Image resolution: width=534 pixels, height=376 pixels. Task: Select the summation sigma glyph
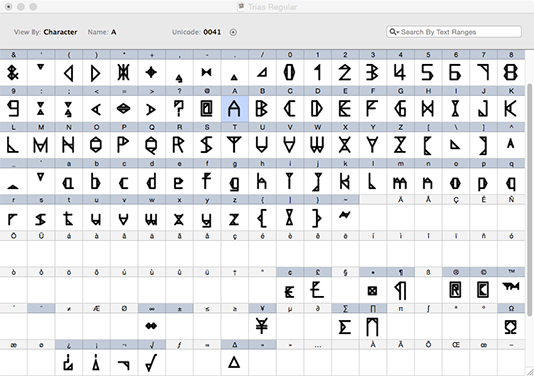pos(345,326)
